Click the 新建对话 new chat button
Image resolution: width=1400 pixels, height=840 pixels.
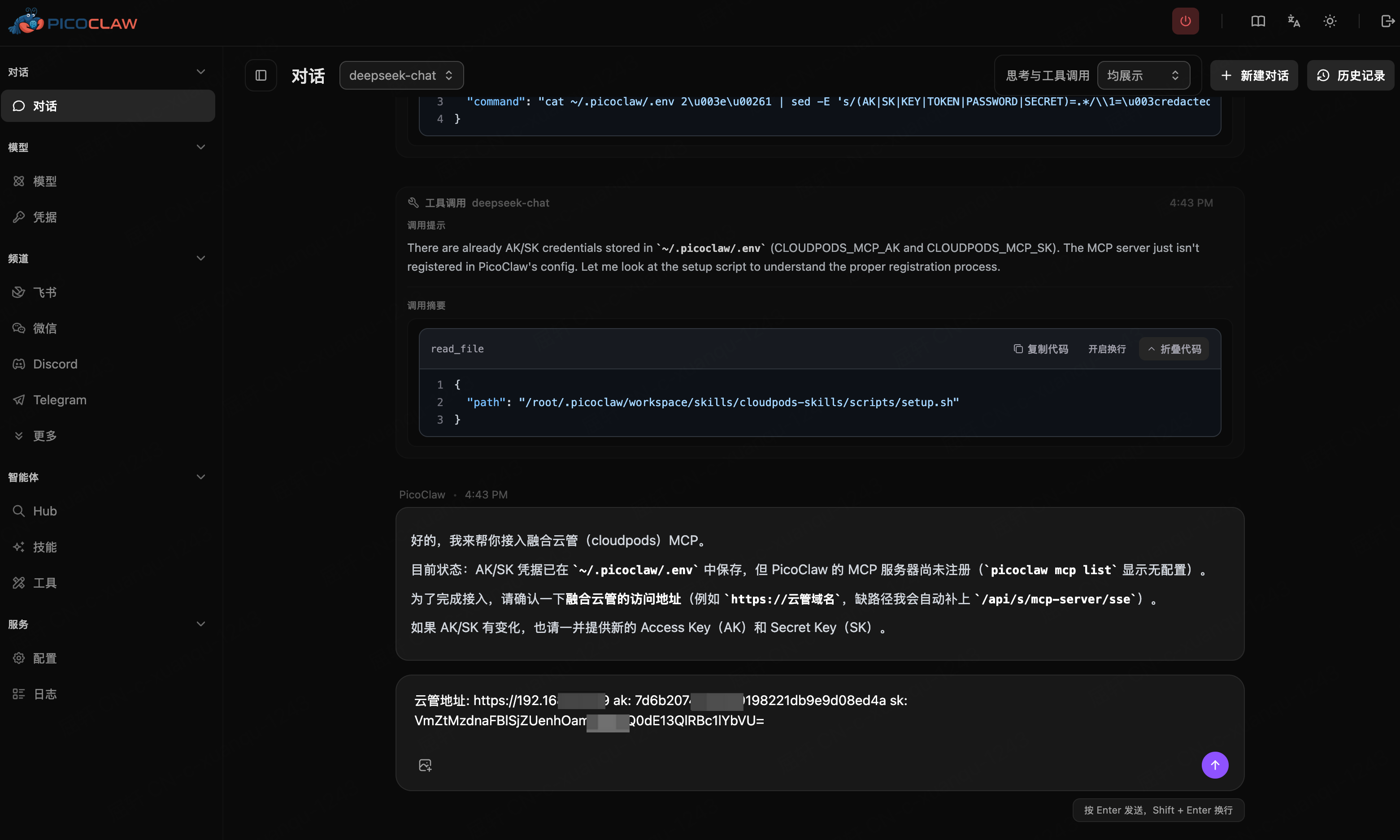click(x=1254, y=75)
